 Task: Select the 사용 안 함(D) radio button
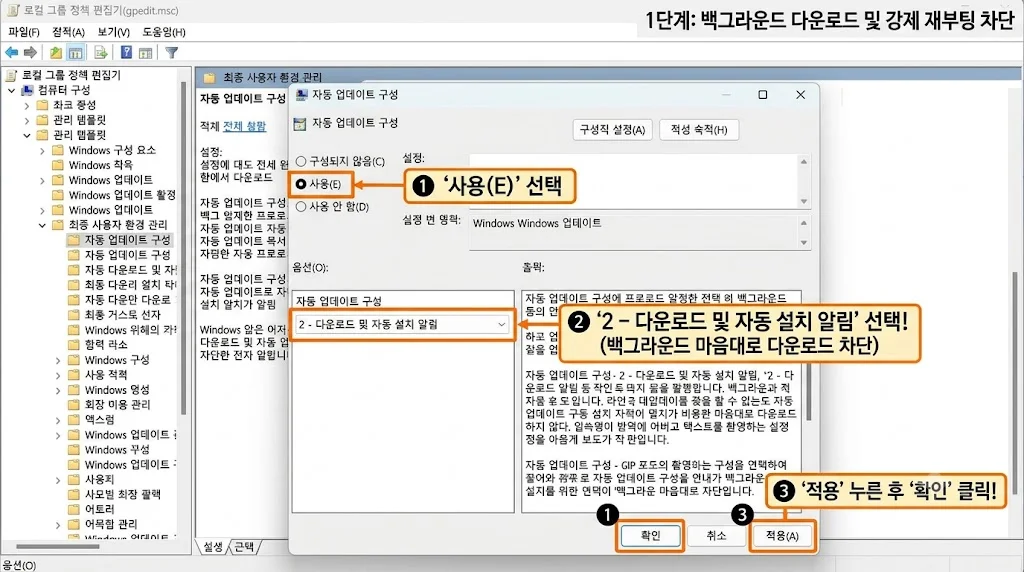click(301, 206)
